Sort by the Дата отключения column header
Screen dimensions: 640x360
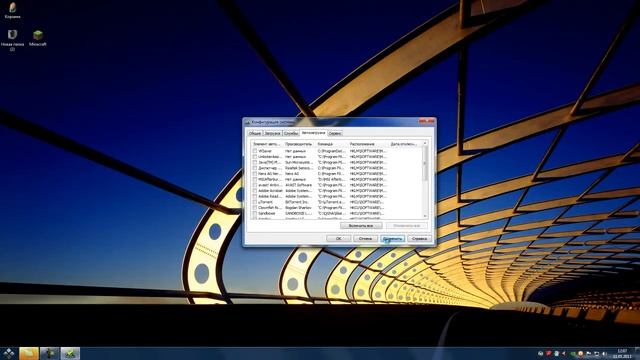[x=405, y=144]
